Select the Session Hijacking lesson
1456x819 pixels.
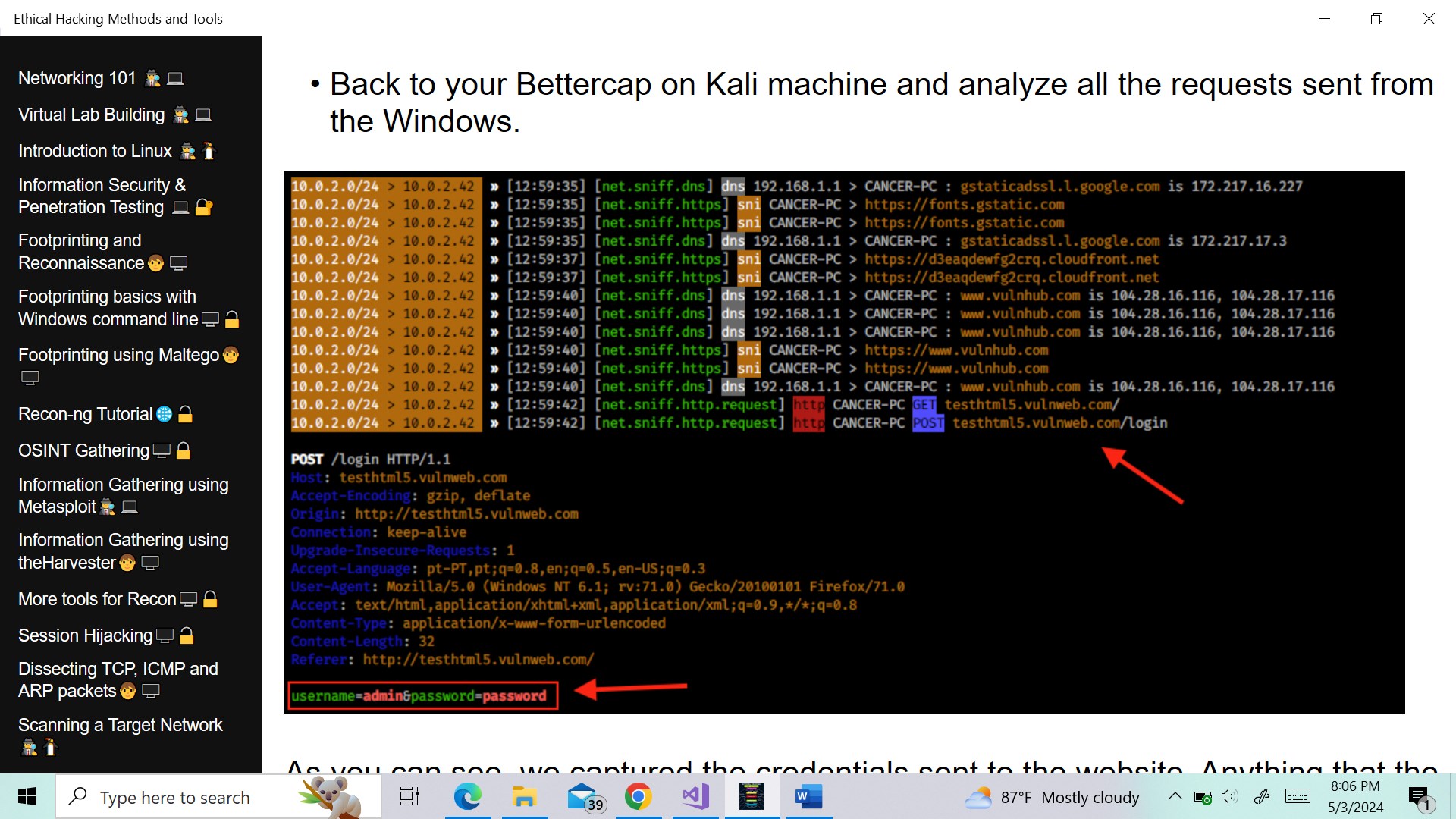(85, 635)
